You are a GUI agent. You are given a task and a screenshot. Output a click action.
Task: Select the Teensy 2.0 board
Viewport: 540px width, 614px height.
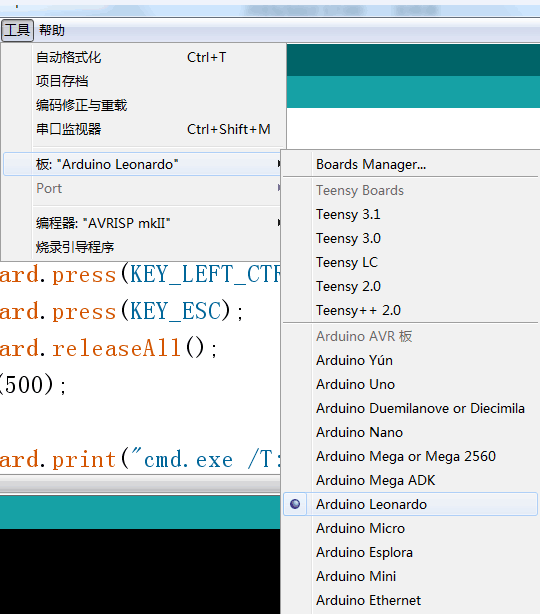[410, 286]
